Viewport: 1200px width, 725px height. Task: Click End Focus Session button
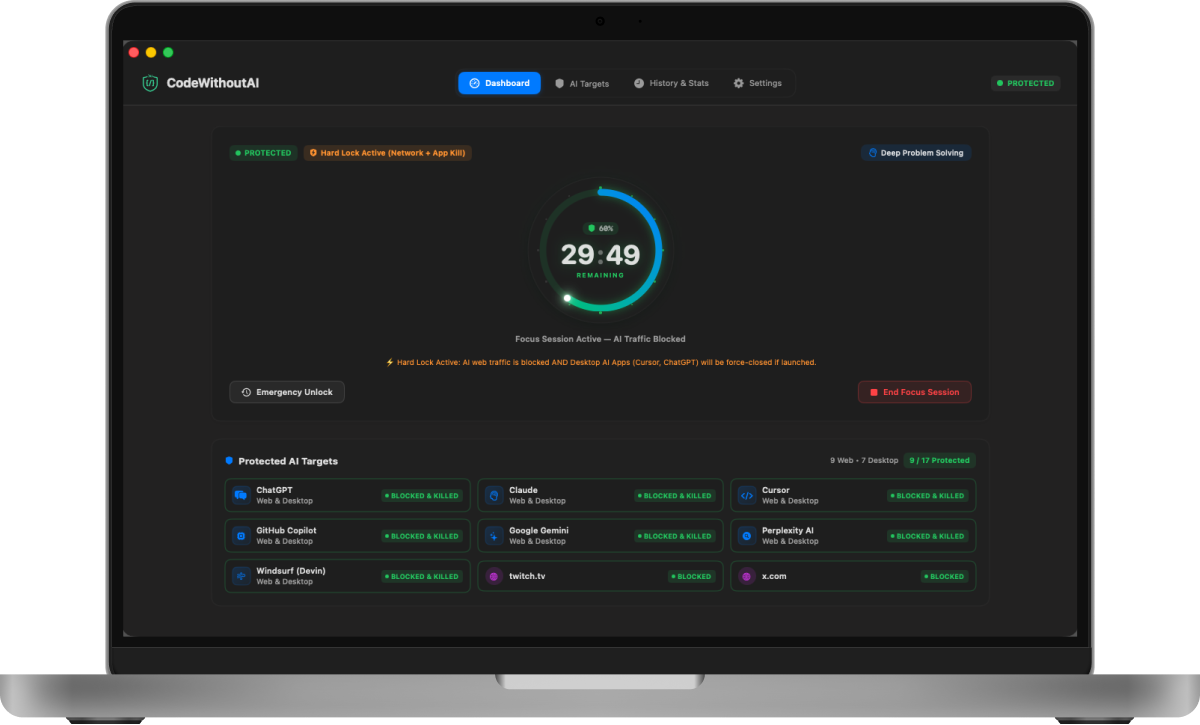click(x=914, y=392)
